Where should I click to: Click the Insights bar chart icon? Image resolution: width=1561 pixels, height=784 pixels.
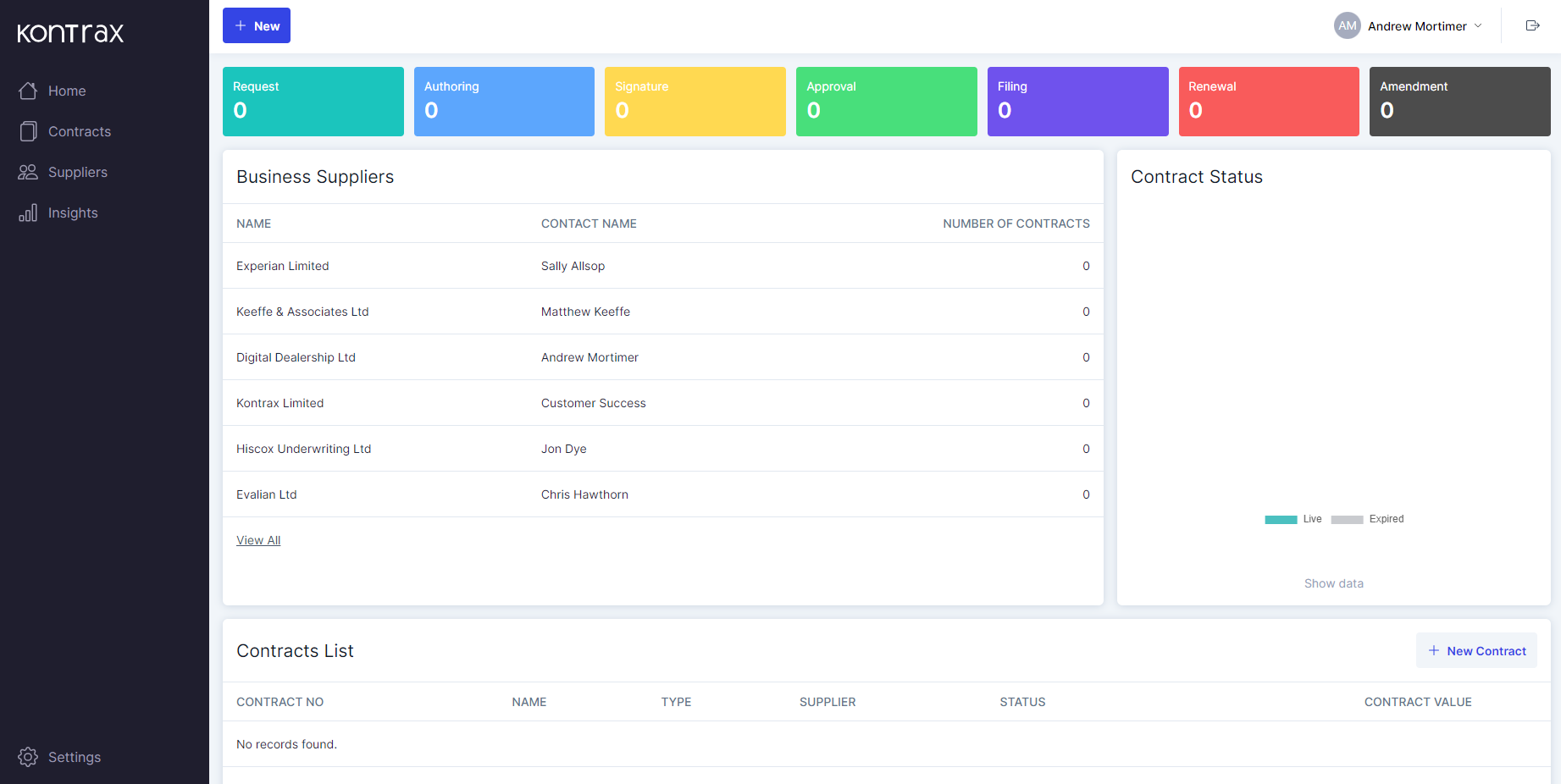(28, 213)
